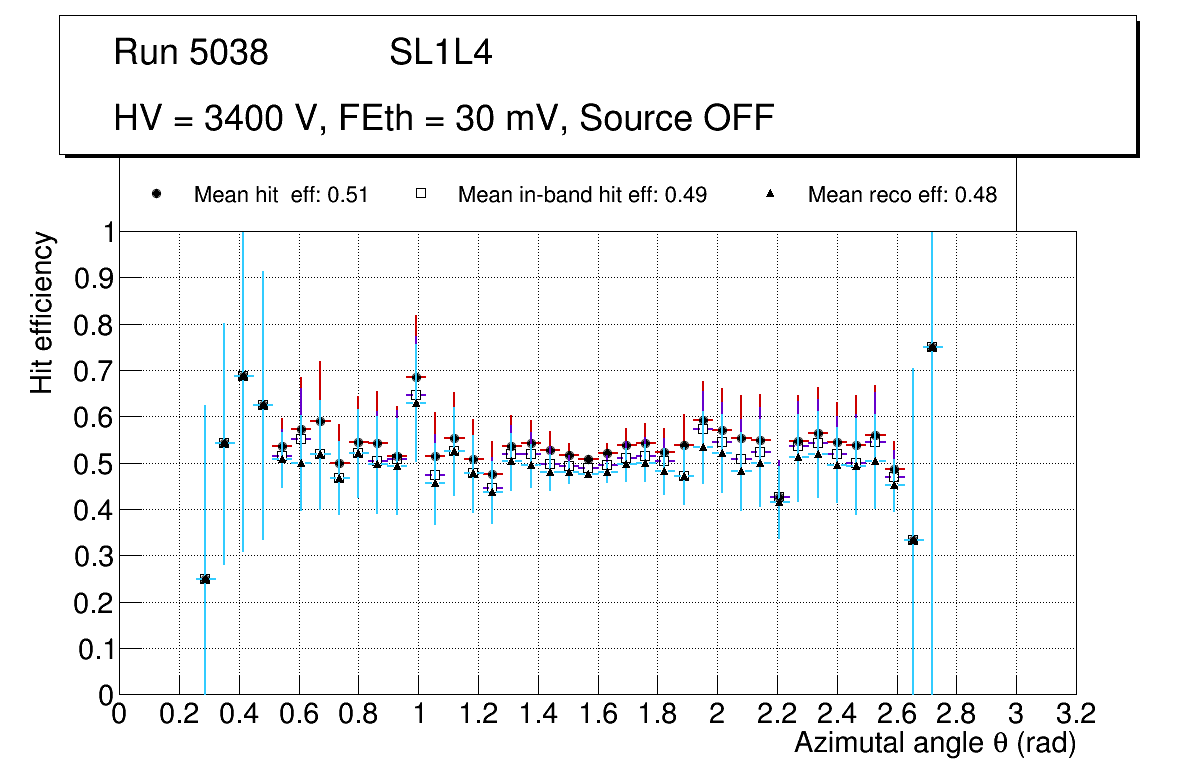Viewport: 1196px width, 772px height.
Task: Click the open square legend marker
Action: click(x=421, y=195)
